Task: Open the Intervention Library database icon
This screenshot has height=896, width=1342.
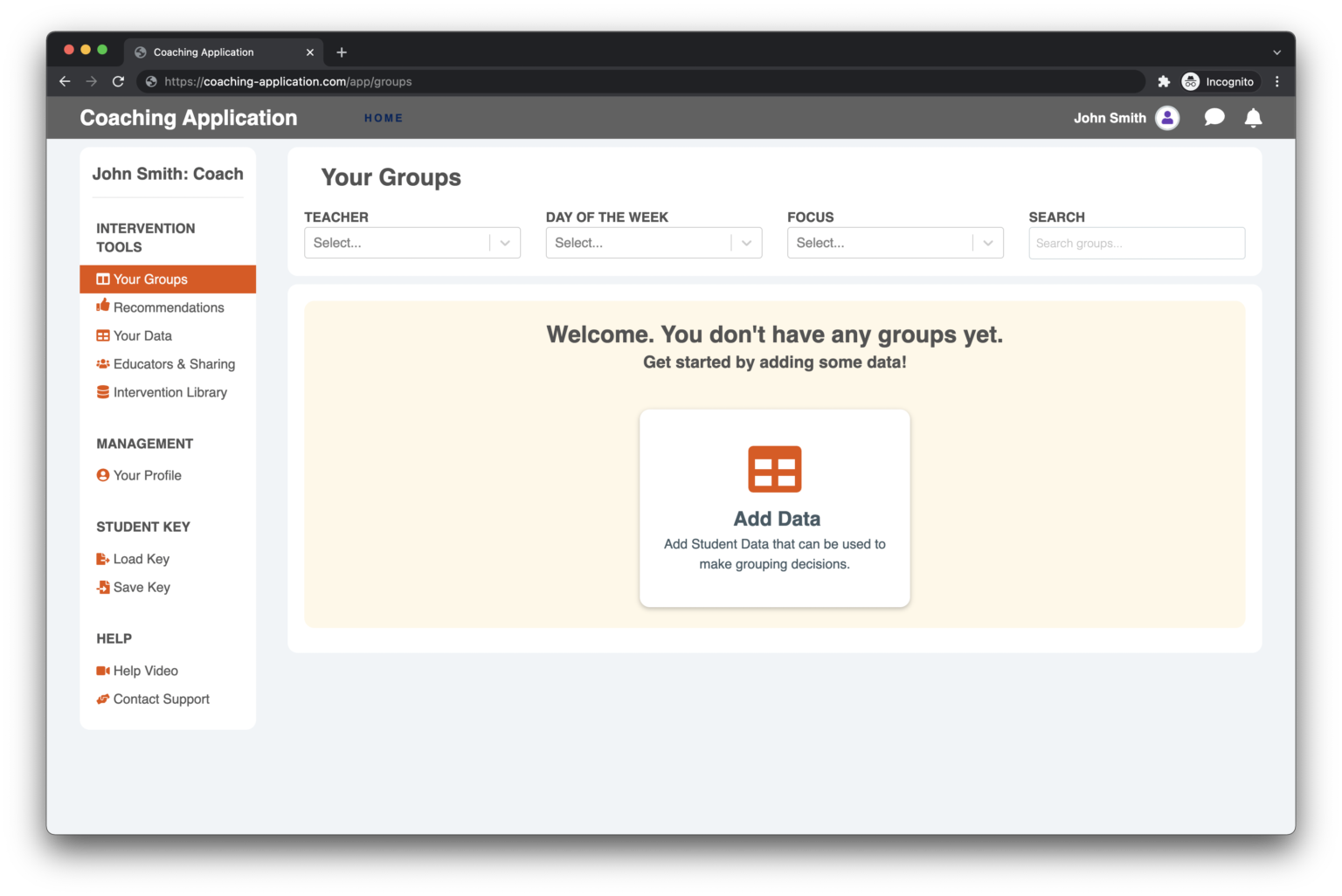Action: (x=102, y=392)
